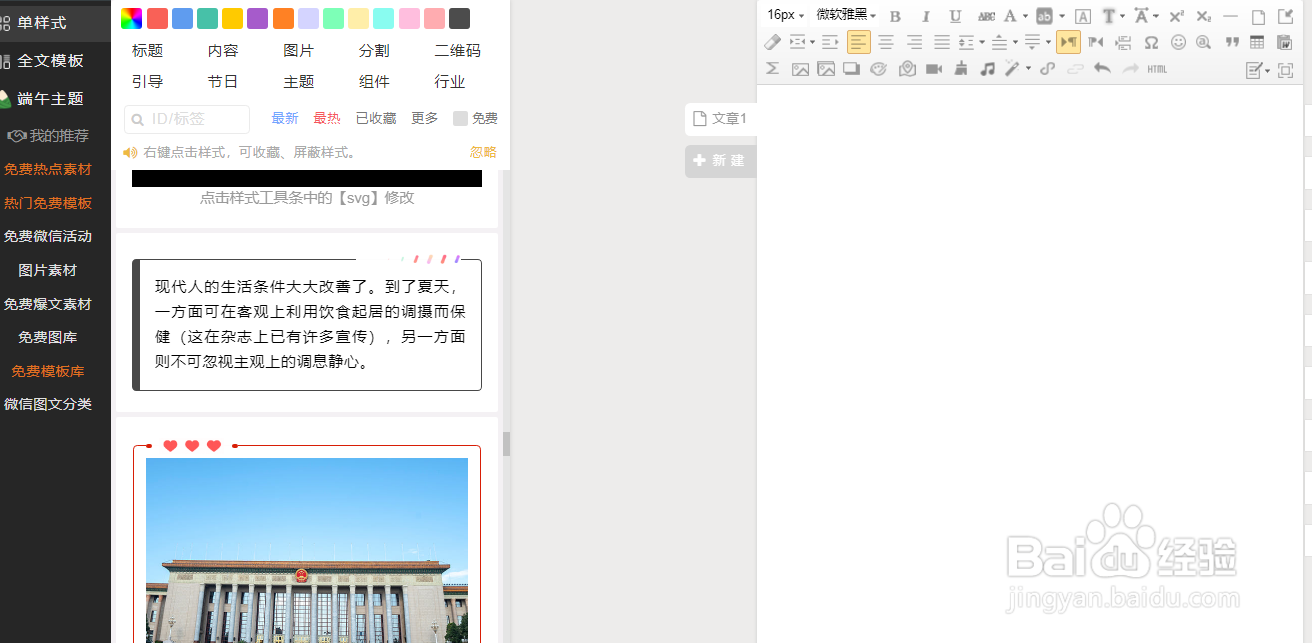
Task: Switch to HTML source view
Action: point(1157,69)
